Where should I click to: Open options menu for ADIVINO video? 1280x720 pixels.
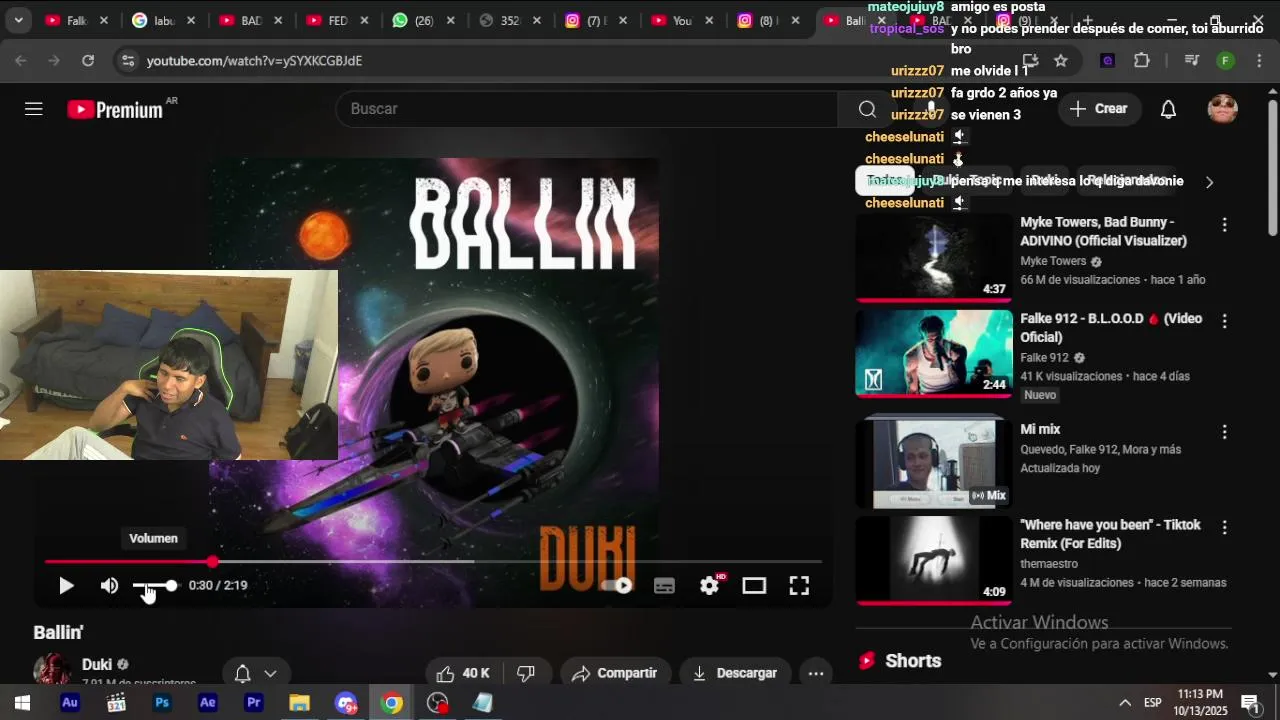pos(1224,225)
